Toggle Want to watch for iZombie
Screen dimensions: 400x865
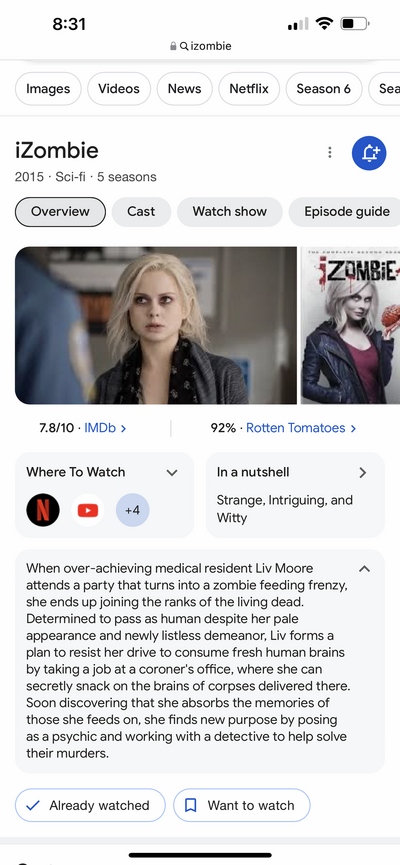point(242,805)
